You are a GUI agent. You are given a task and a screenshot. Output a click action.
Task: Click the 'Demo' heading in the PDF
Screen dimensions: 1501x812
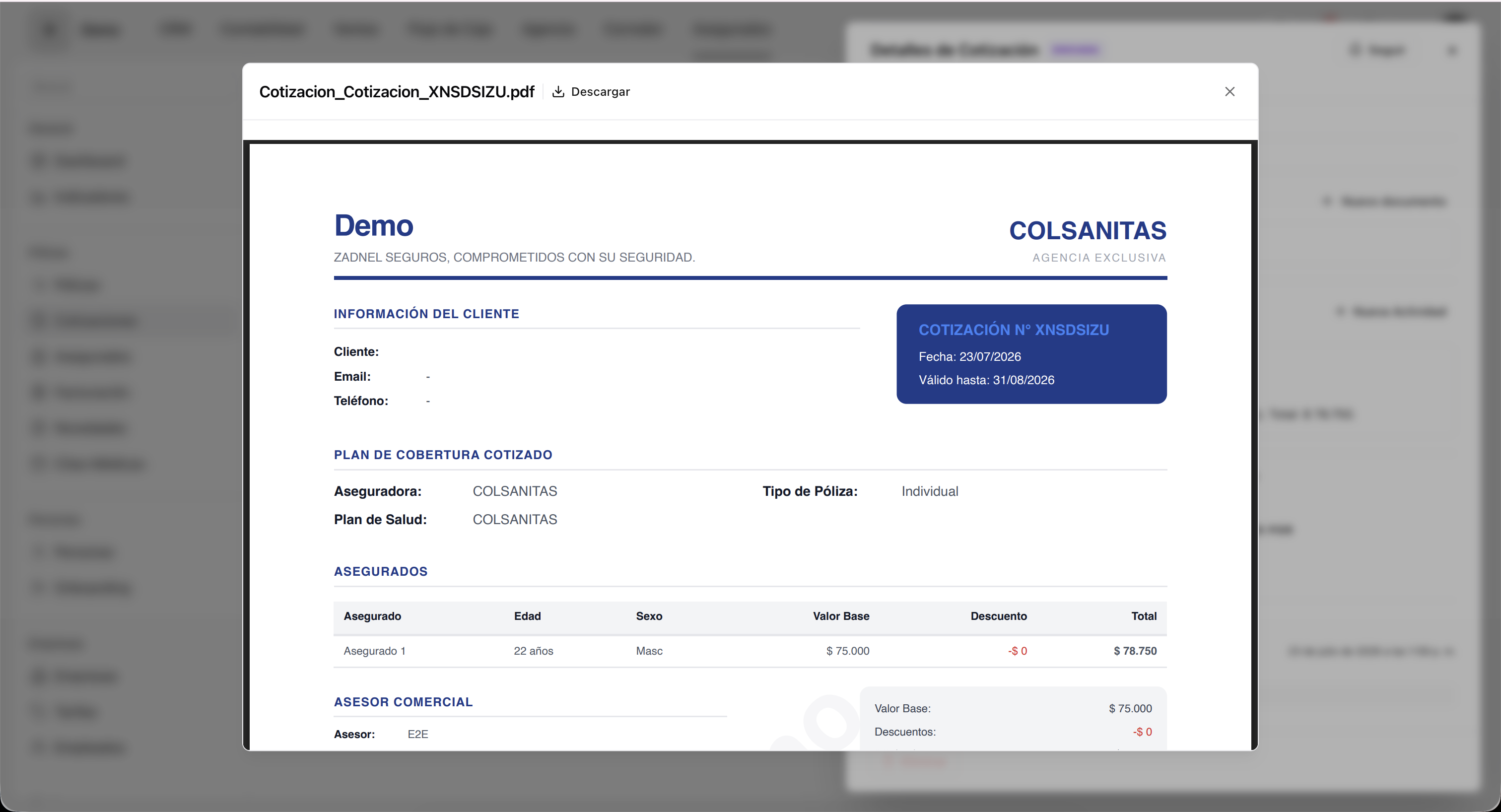(373, 225)
